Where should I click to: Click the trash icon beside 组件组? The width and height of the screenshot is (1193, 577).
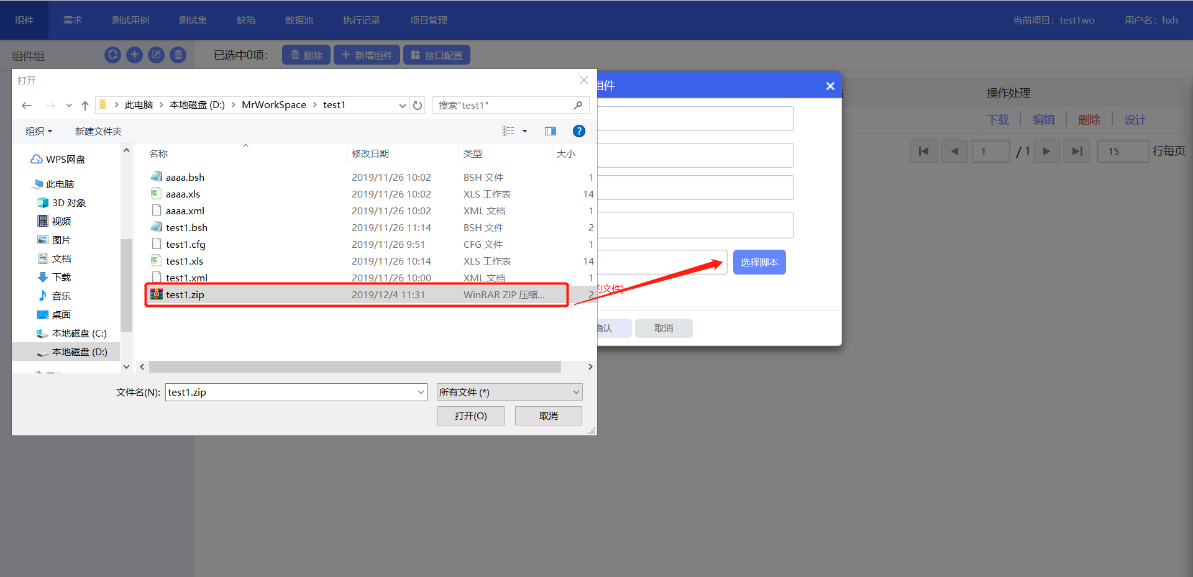pyautogui.click(x=178, y=55)
